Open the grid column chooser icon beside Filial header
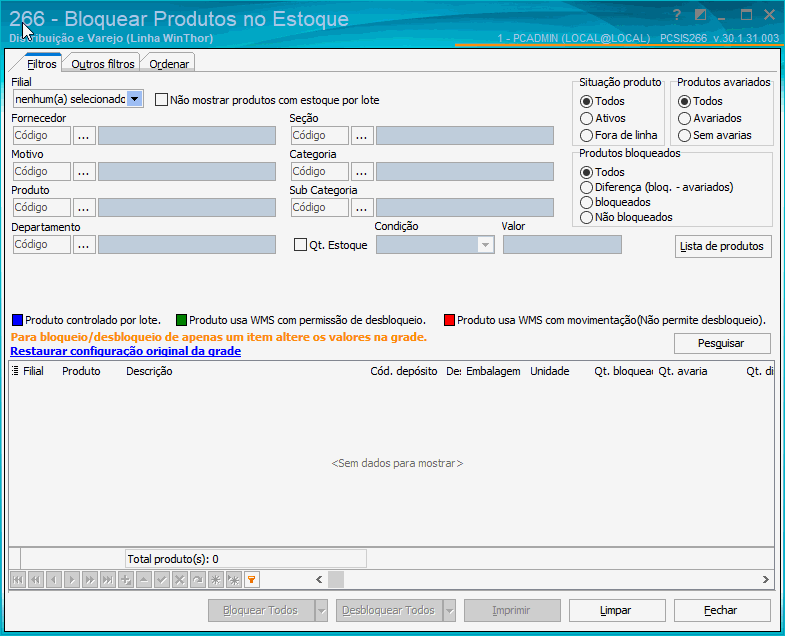The width and height of the screenshot is (785, 636). (15, 371)
